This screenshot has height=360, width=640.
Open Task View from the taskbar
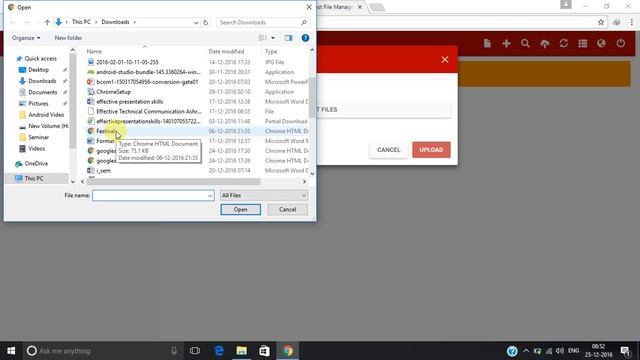click(x=195, y=351)
